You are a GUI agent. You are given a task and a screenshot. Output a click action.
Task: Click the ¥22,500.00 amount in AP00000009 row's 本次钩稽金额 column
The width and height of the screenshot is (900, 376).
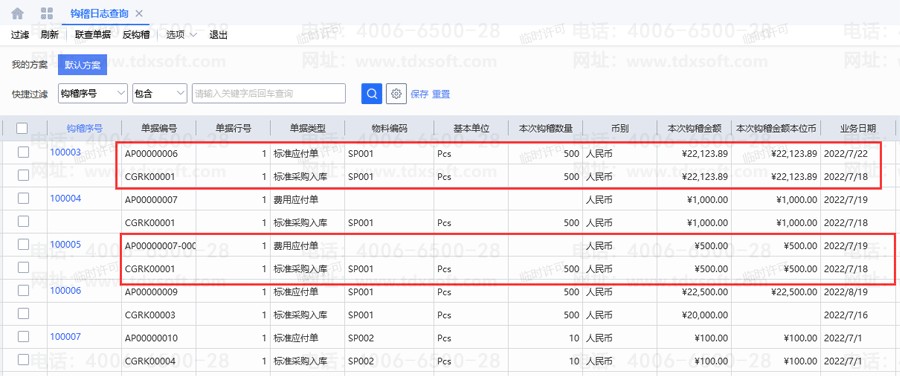(x=705, y=292)
